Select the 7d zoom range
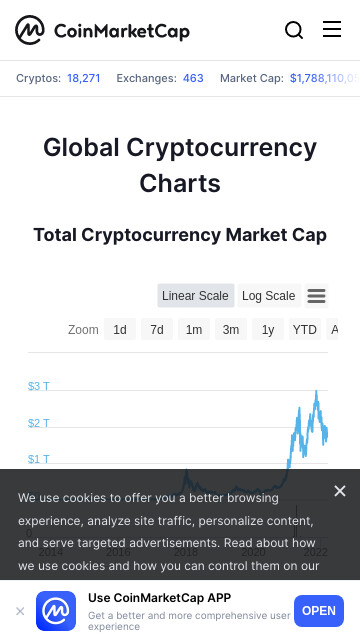Image resolution: width=360 pixels, height=640 pixels. click(x=157, y=329)
